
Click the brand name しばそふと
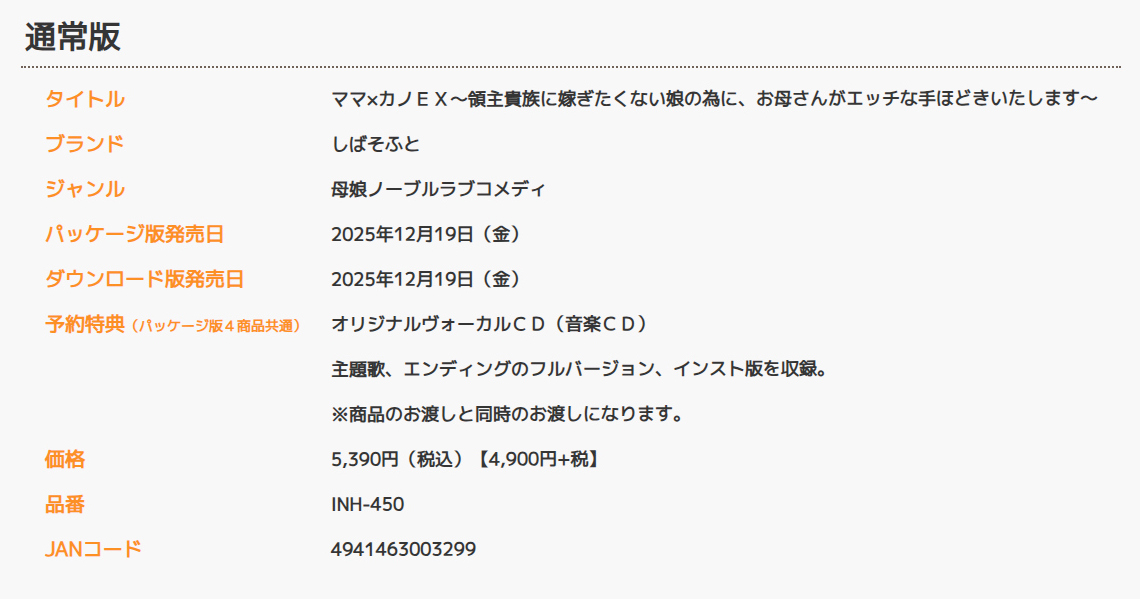[x=375, y=144]
